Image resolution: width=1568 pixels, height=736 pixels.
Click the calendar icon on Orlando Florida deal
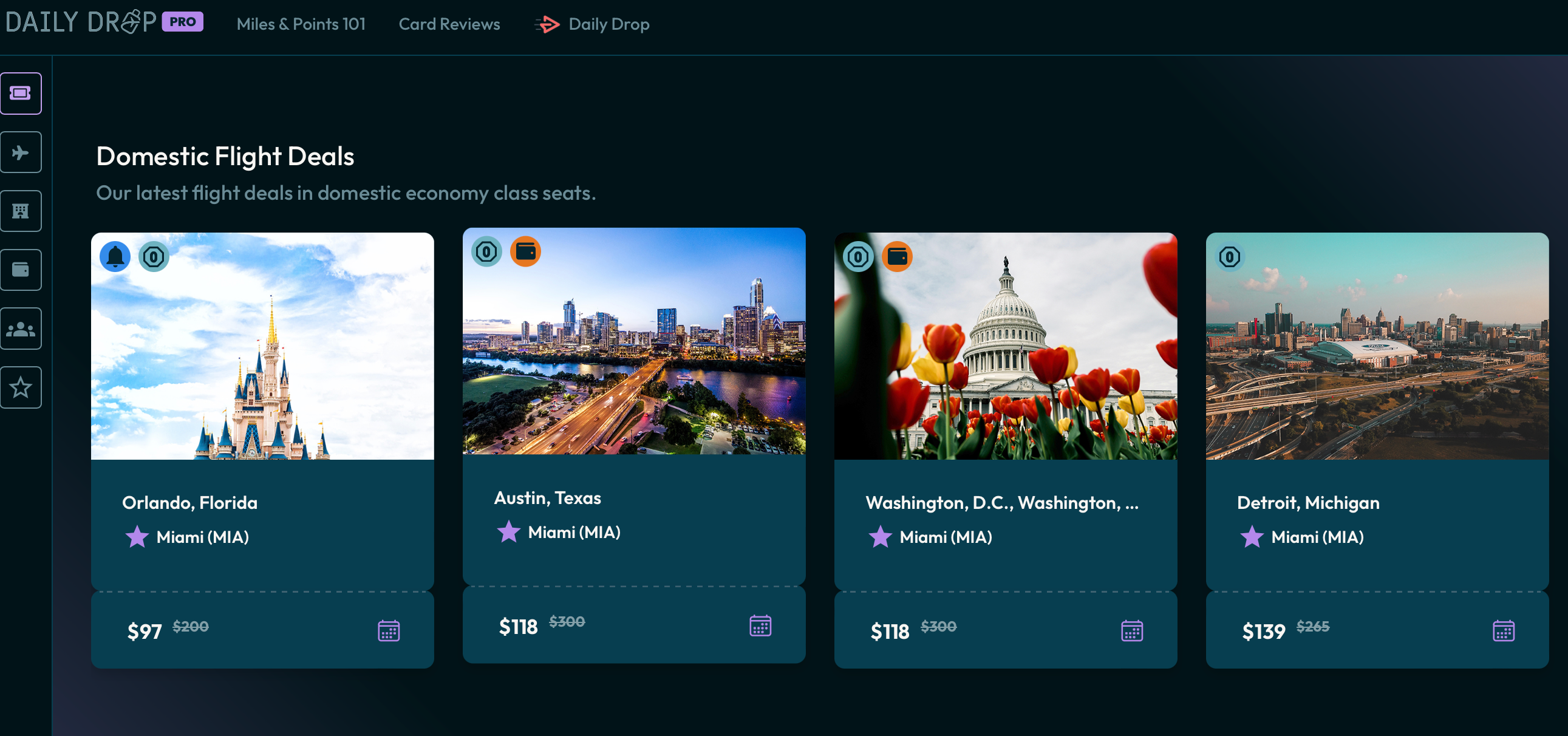click(x=389, y=630)
